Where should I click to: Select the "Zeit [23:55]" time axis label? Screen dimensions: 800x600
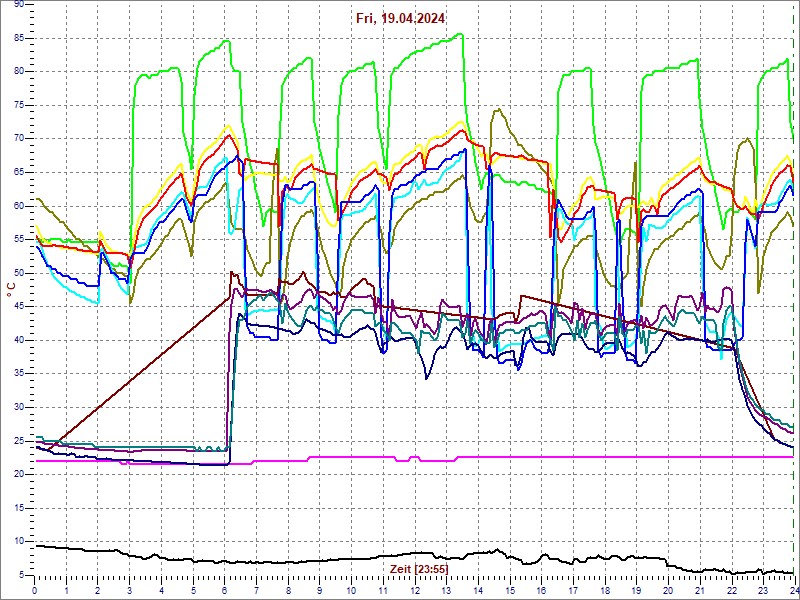[419, 568]
